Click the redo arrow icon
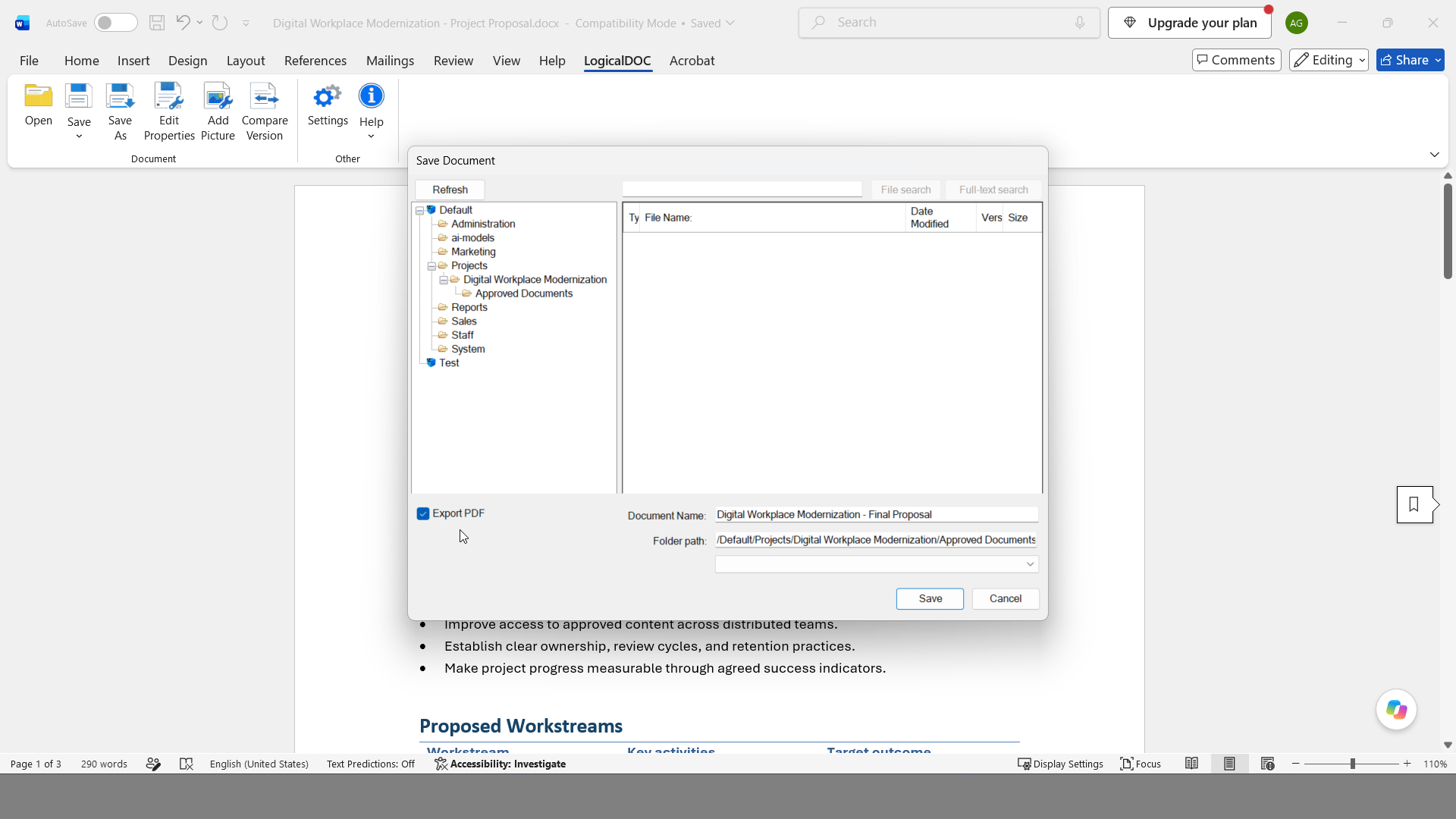 coord(220,23)
